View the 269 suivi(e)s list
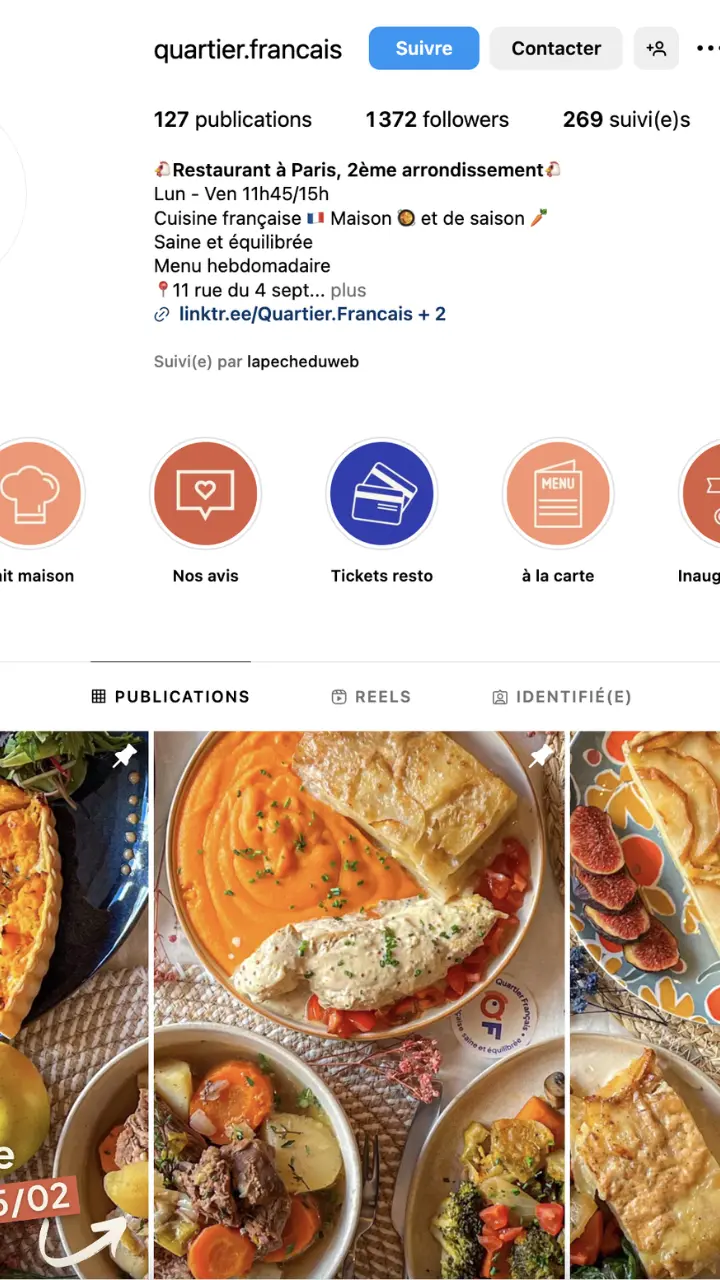 (626, 120)
